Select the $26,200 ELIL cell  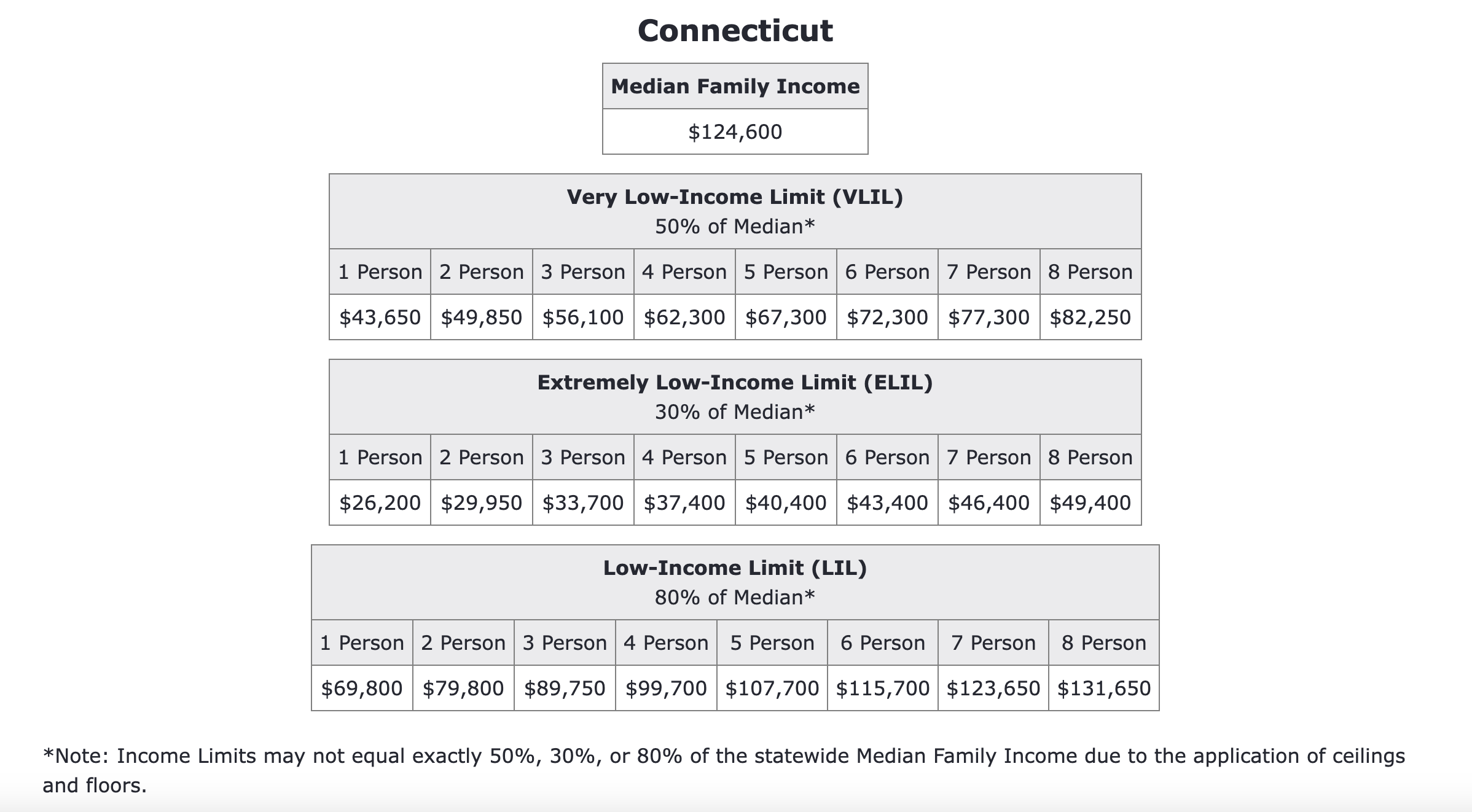point(380,503)
